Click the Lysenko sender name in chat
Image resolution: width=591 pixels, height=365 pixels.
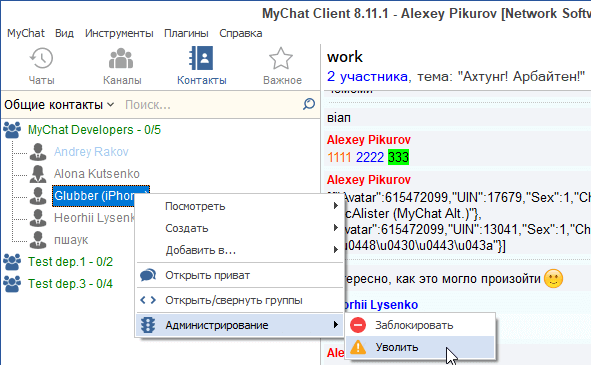(x=381, y=305)
